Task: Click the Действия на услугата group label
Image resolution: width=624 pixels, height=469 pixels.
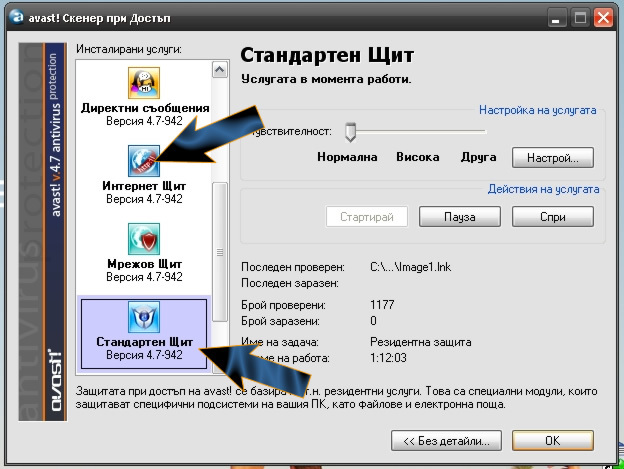Action: coord(544,189)
